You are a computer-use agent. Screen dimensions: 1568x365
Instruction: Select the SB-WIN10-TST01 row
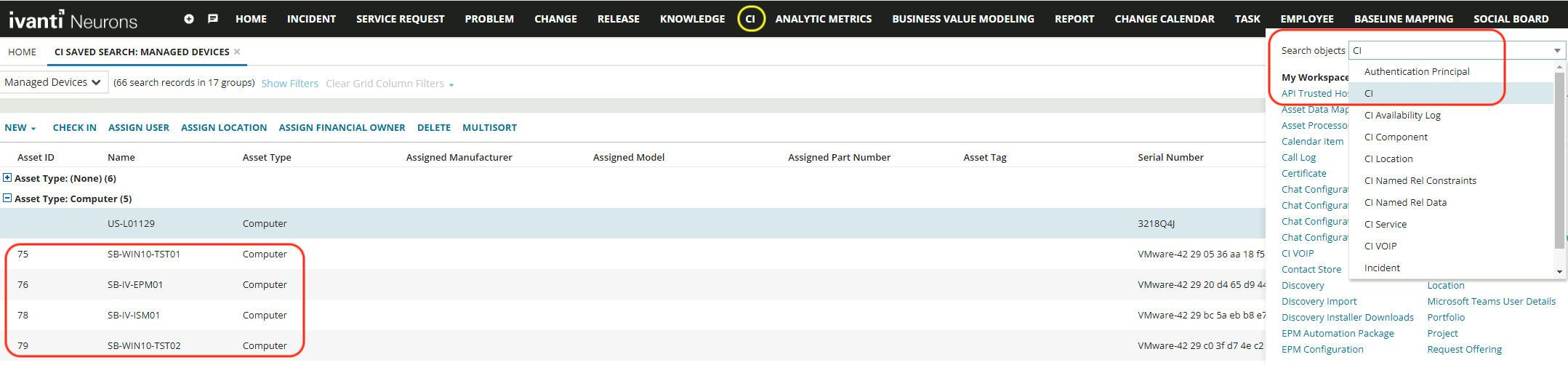[632, 254]
